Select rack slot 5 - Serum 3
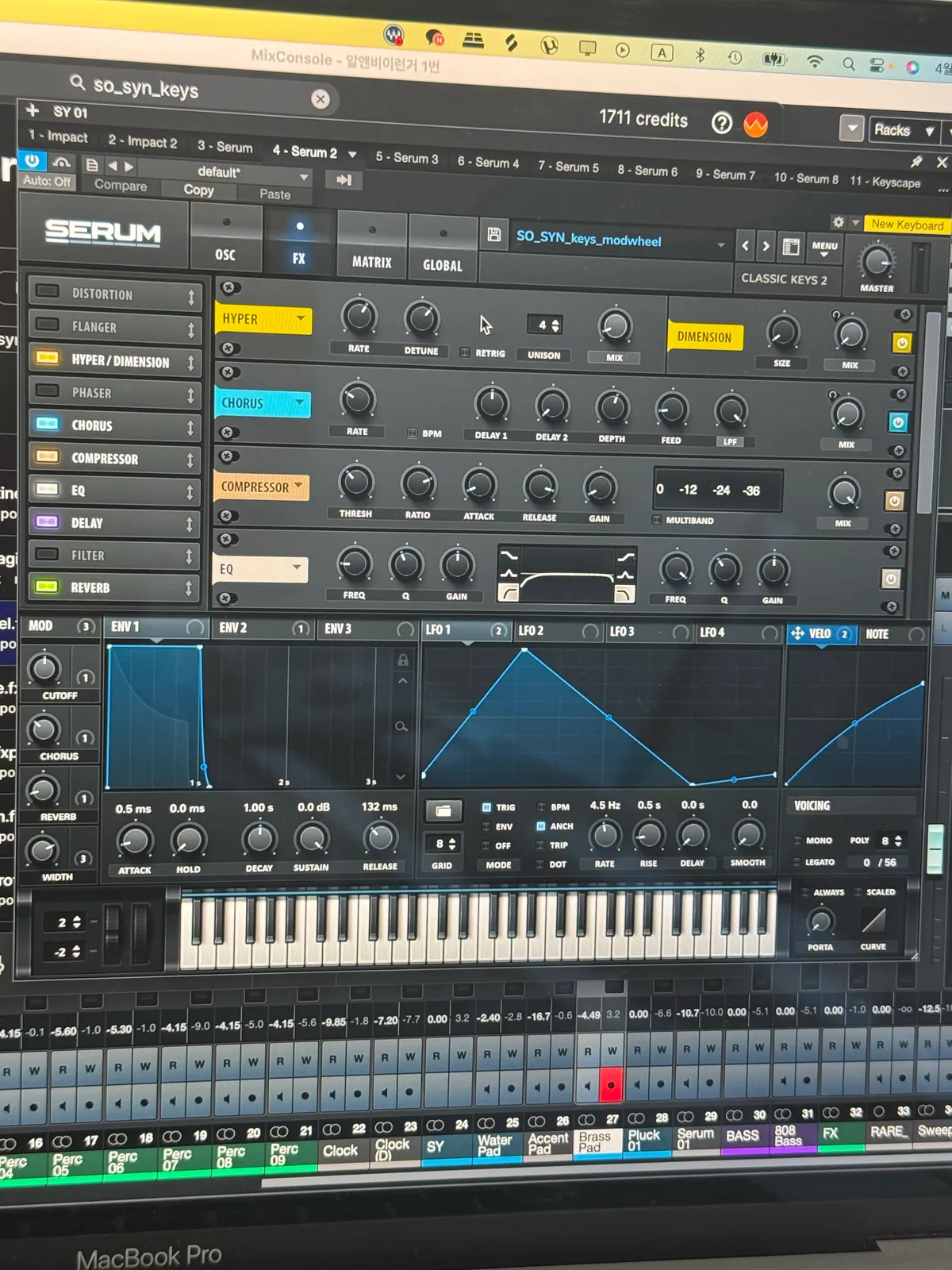Viewport: 952px width, 1270px height. (x=407, y=157)
